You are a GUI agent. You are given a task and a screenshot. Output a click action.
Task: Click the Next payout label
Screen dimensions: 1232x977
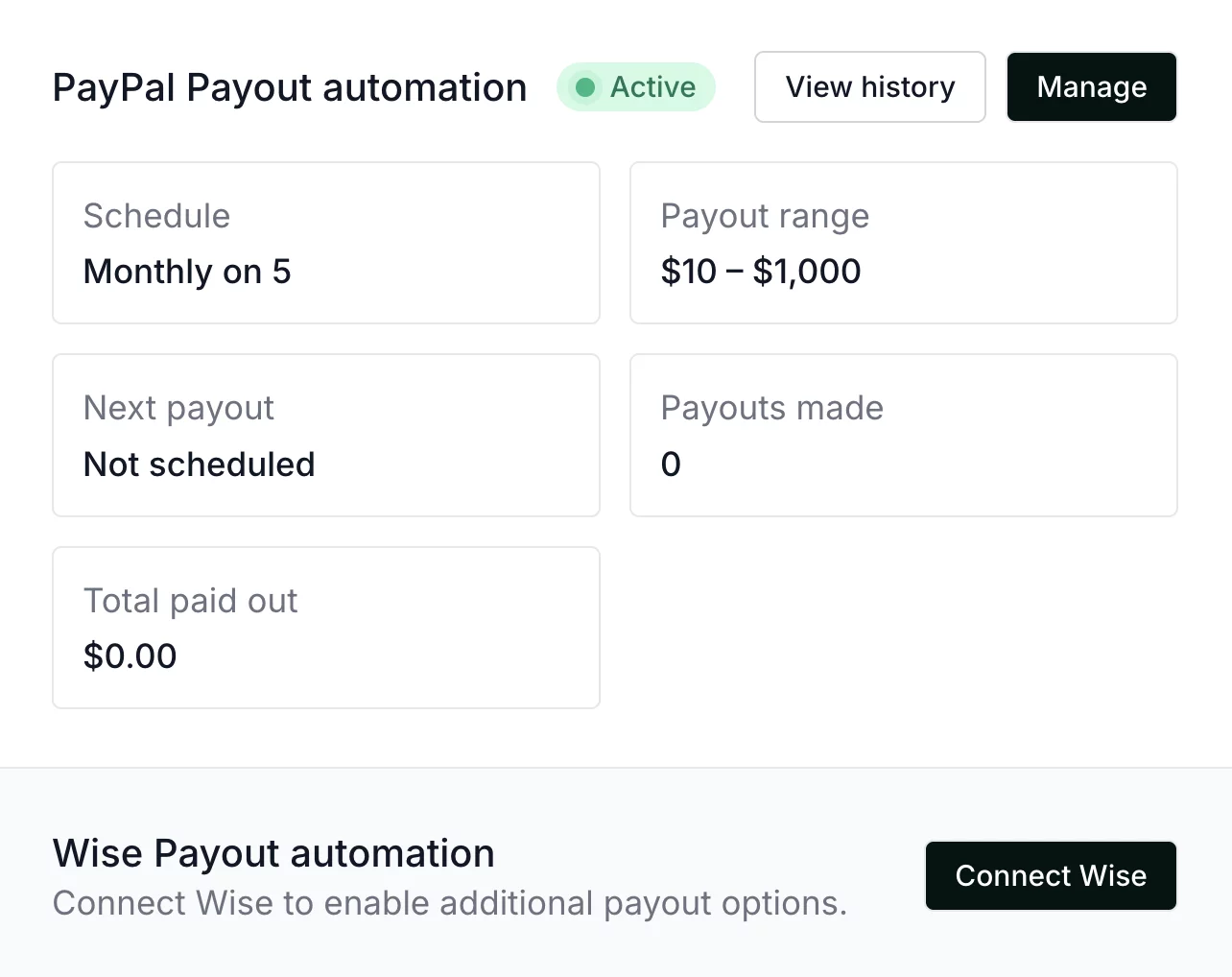[178, 408]
